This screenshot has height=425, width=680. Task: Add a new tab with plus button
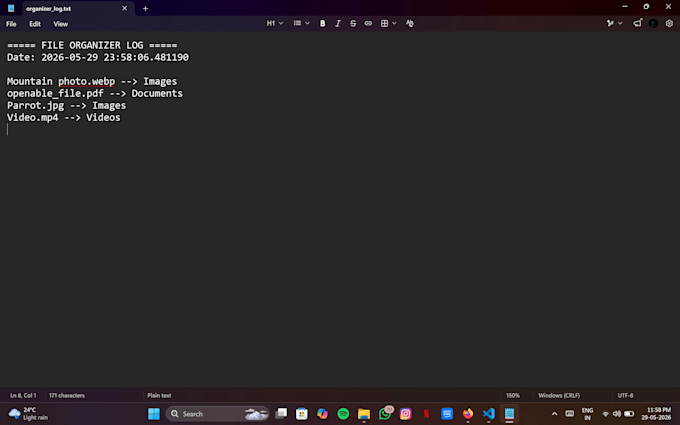pos(145,8)
